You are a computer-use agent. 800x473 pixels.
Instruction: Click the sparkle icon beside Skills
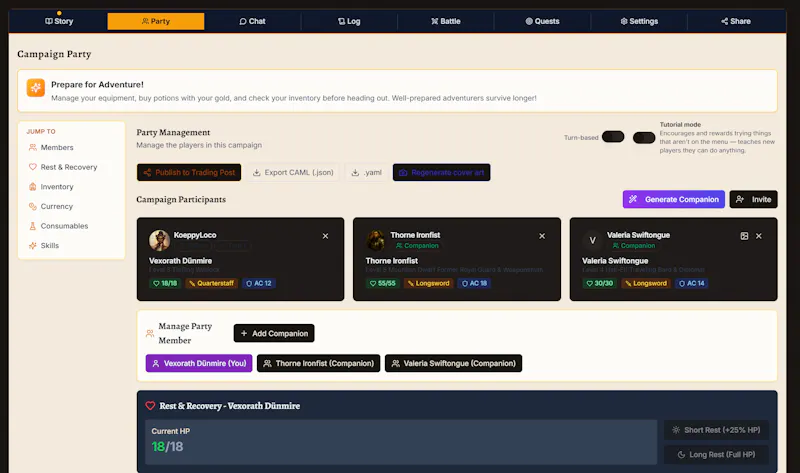pyautogui.click(x=33, y=245)
